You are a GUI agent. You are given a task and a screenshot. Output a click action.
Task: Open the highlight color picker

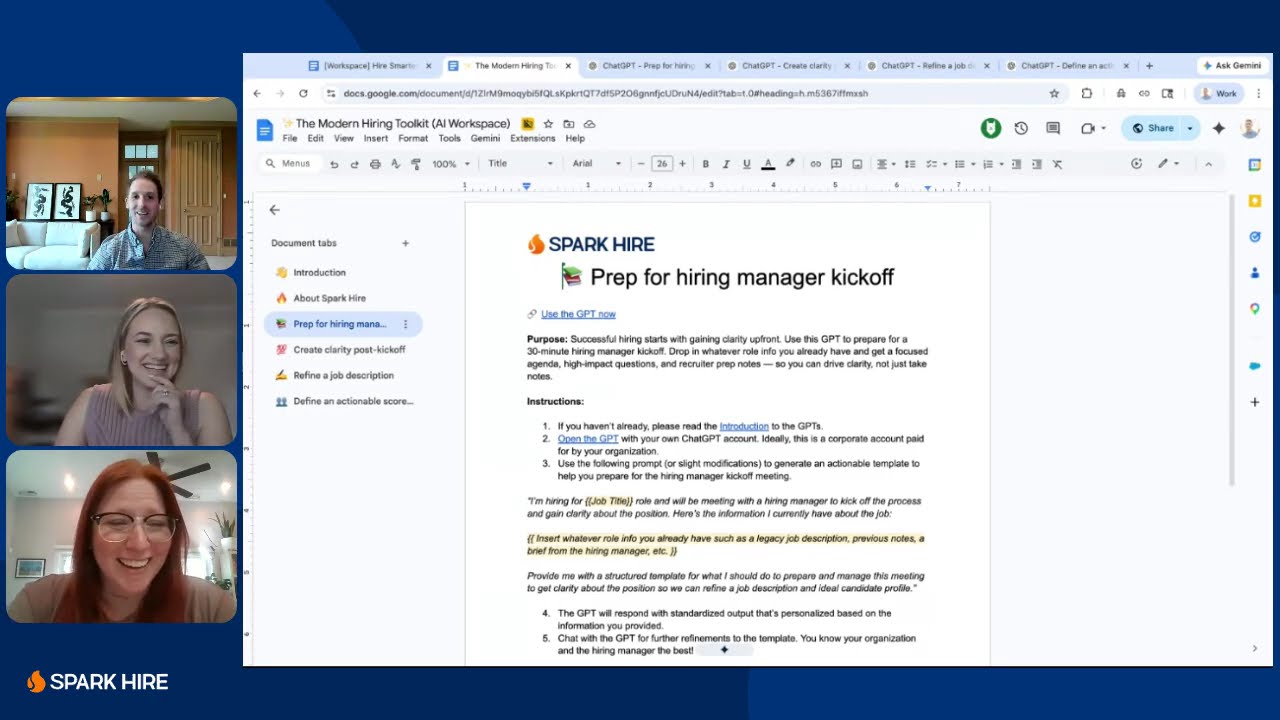790,164
